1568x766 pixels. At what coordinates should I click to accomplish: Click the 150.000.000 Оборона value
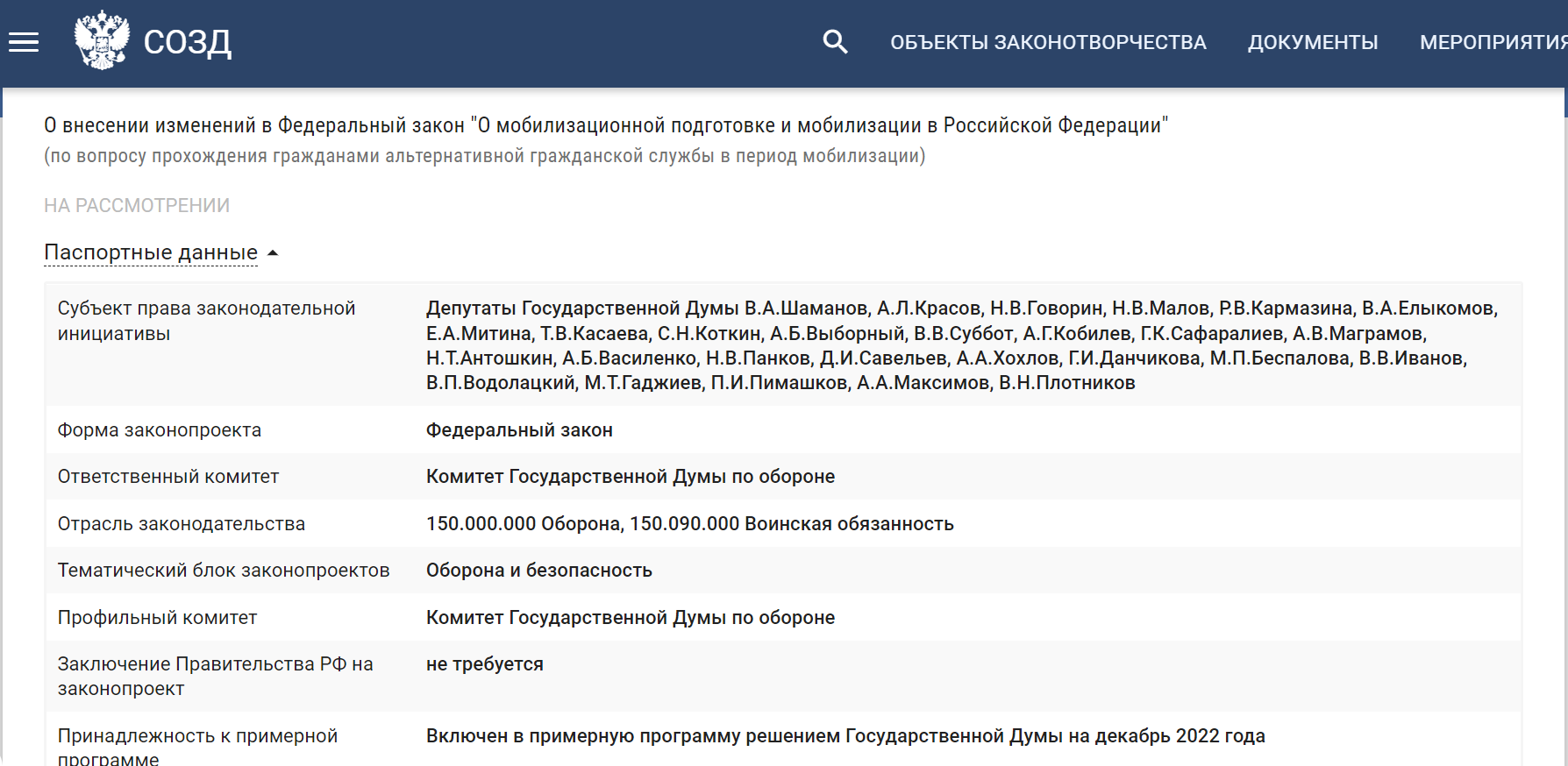point(690,524)
